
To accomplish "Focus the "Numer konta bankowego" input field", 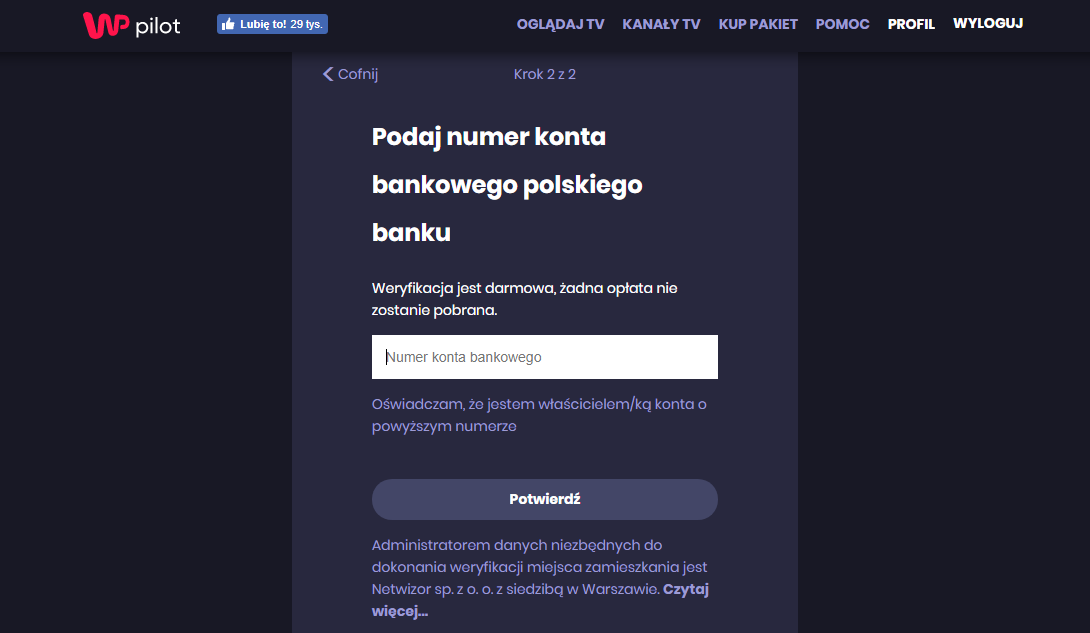I will pos(545,357).
